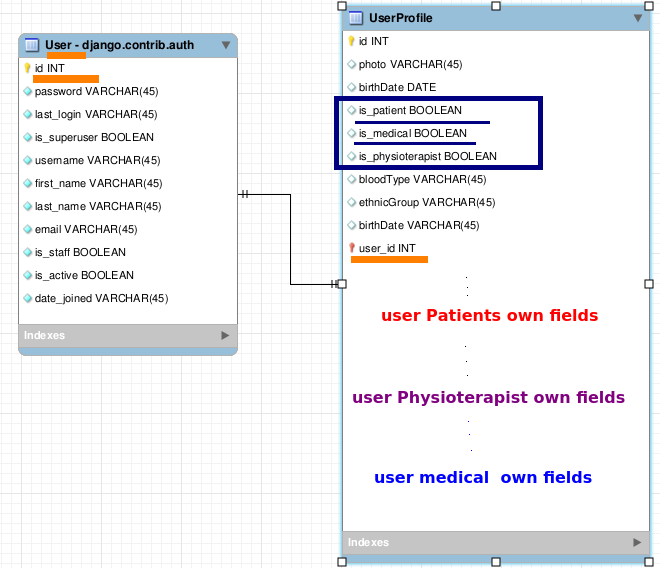Select 'is_patient BOOLEAN' column
660x568 pixels.
(x=410, y=110)
